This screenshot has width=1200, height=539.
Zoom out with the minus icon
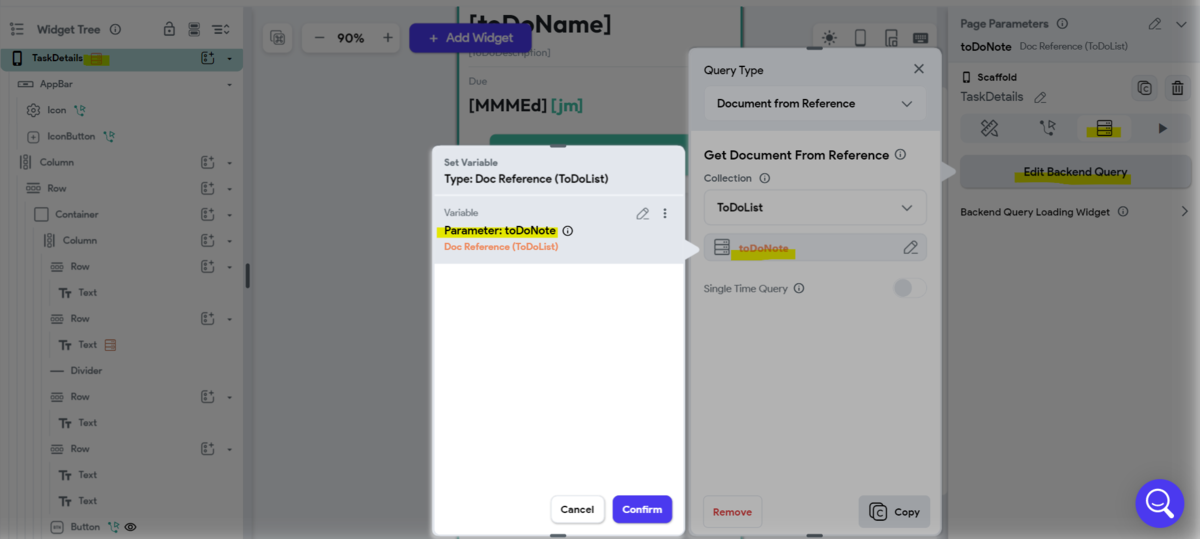click(319, 38)
